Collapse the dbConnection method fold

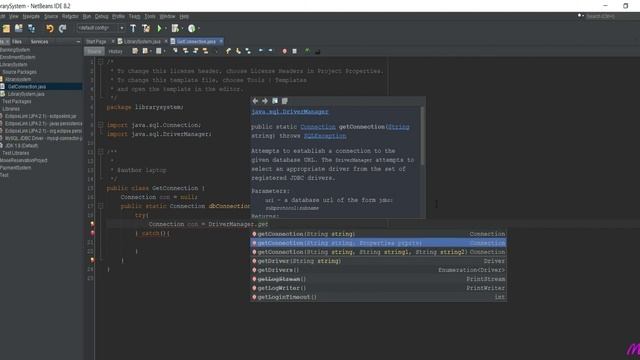(x=100, y=206)
